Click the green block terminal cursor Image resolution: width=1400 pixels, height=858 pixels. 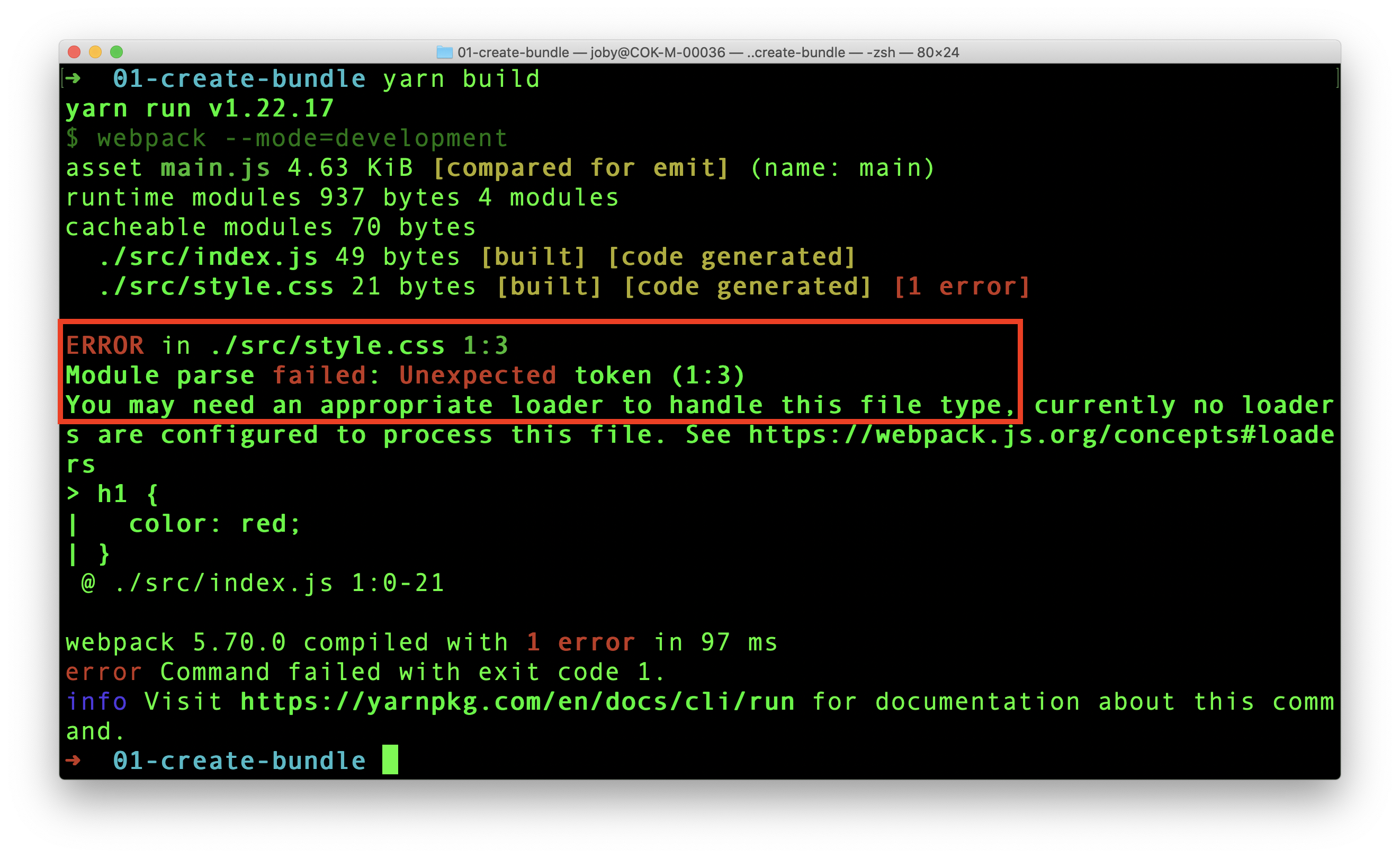[x=390, y=760]
